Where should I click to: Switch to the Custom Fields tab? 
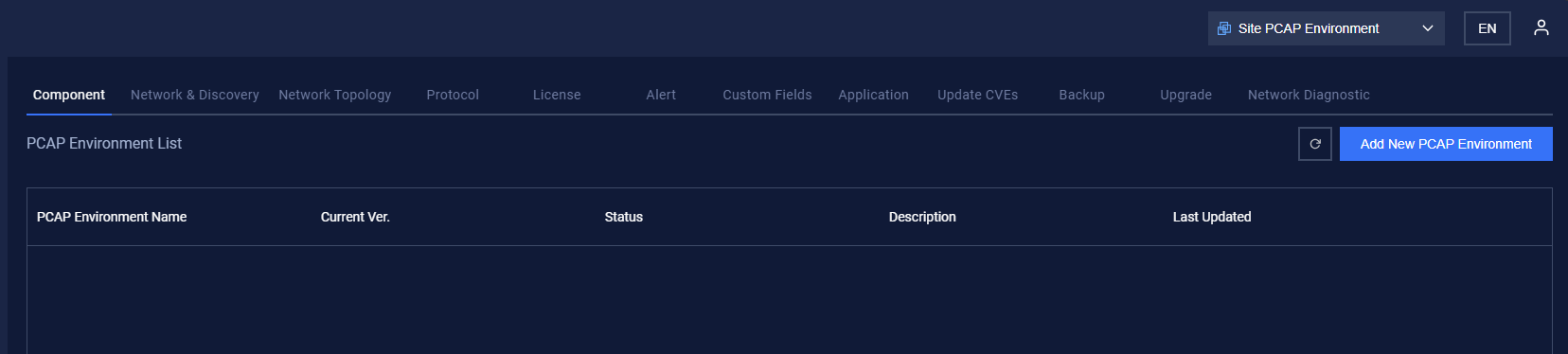coord(767,95)
